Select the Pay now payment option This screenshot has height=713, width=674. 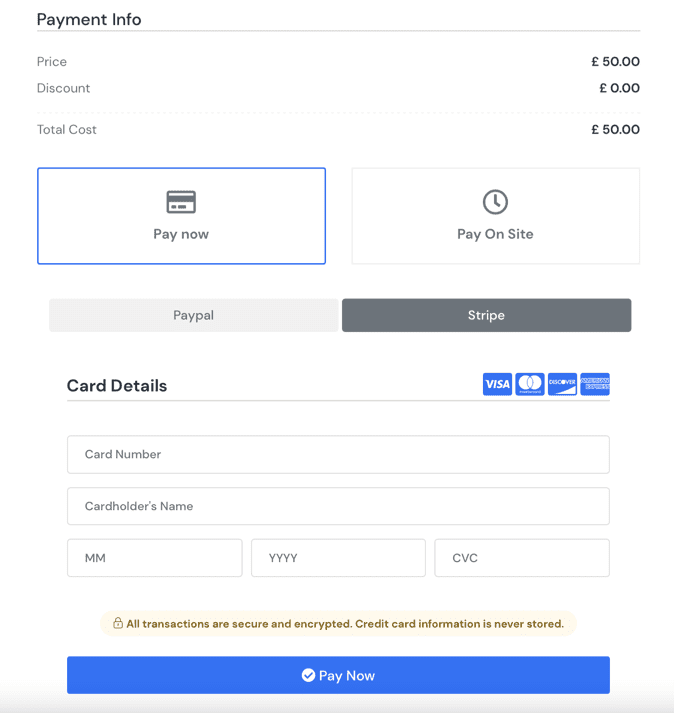pos(181,216)
